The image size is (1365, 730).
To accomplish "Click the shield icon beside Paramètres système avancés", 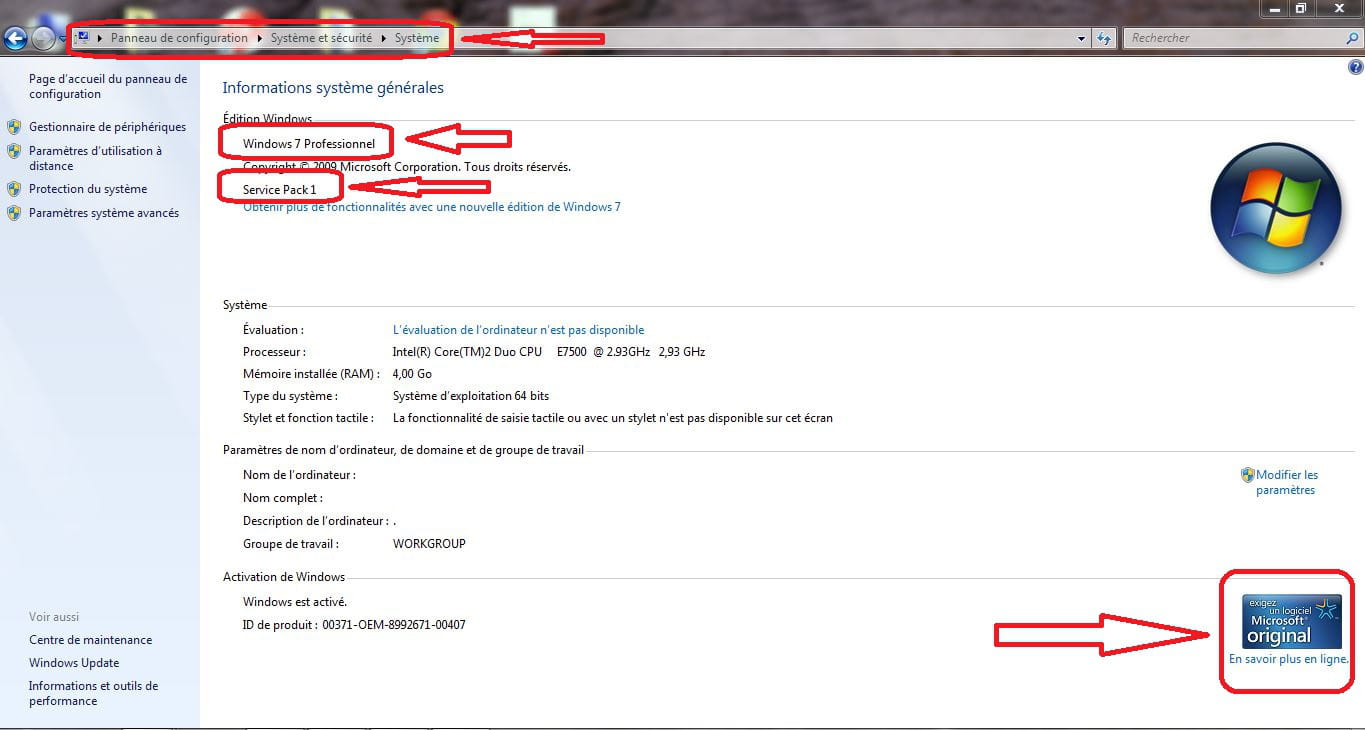I will pyautogui.click(x=14, y=213).
